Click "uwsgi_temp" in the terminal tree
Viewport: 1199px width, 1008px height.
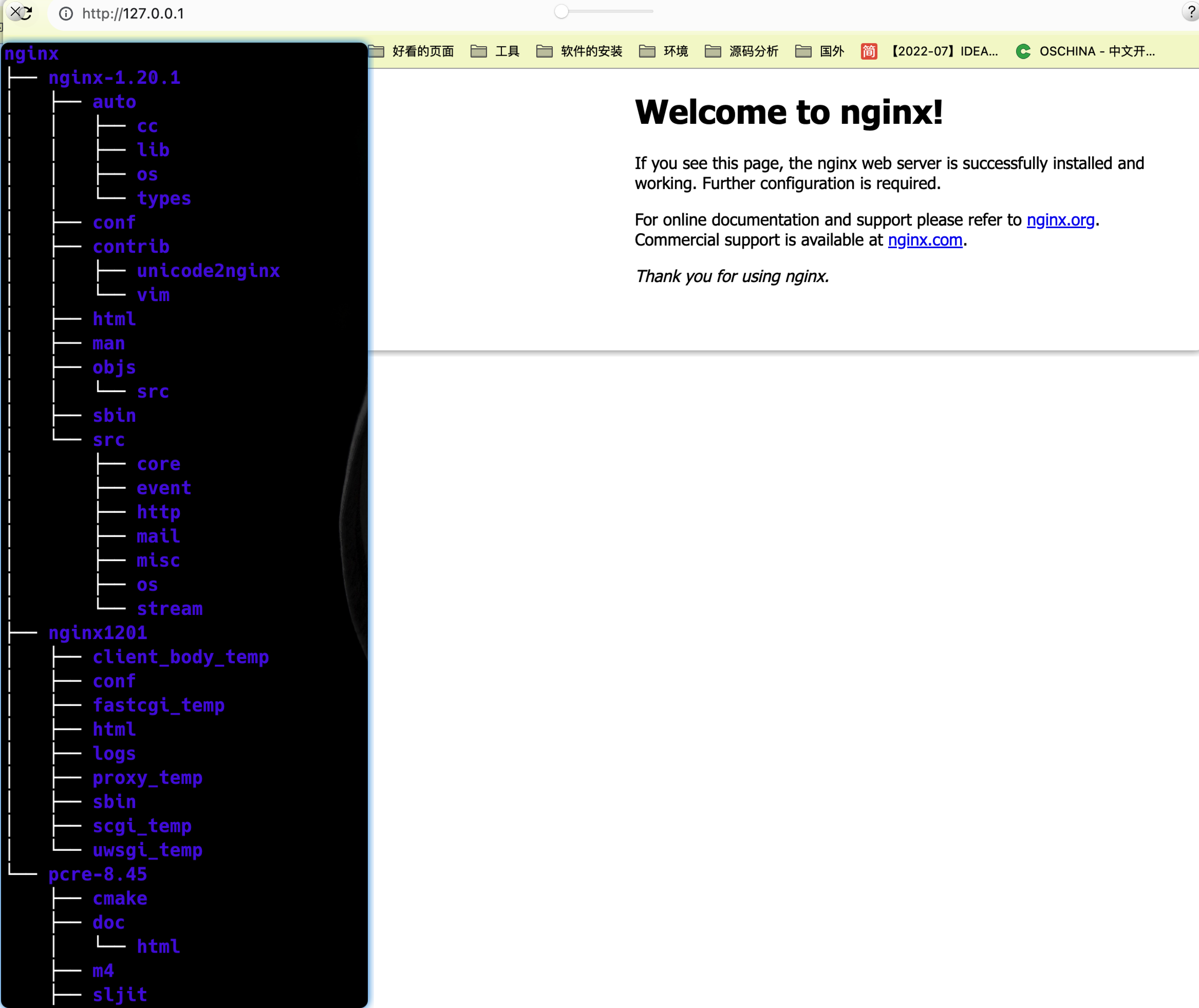147,850
